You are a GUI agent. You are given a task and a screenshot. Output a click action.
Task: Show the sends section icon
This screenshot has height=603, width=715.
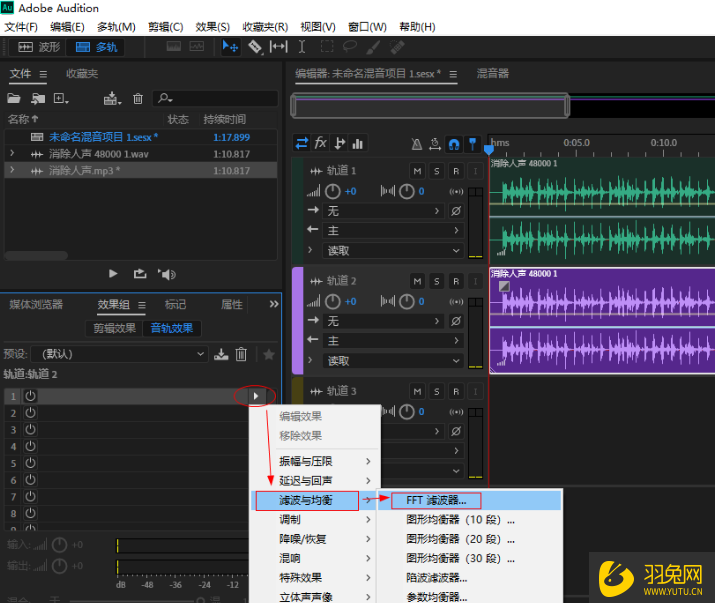(x=339, y=144)
